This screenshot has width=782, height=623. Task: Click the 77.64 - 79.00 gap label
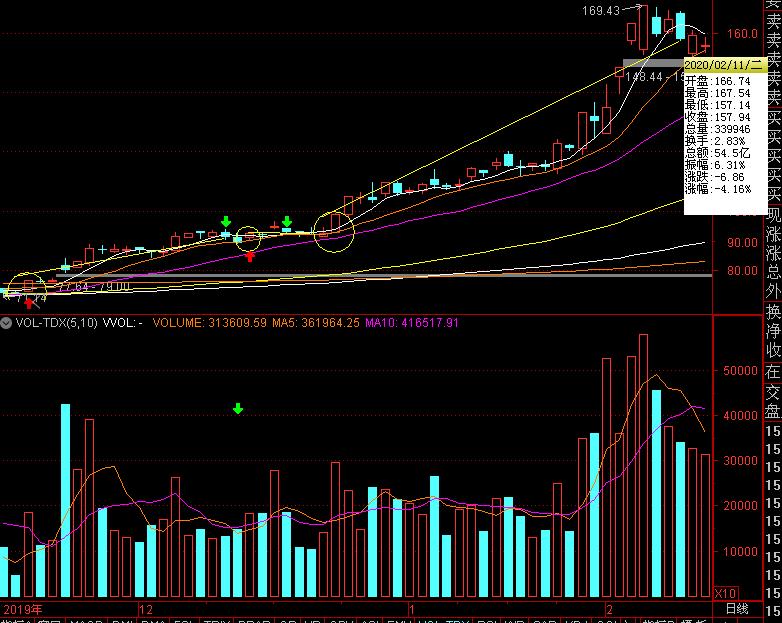pos(93,287)
